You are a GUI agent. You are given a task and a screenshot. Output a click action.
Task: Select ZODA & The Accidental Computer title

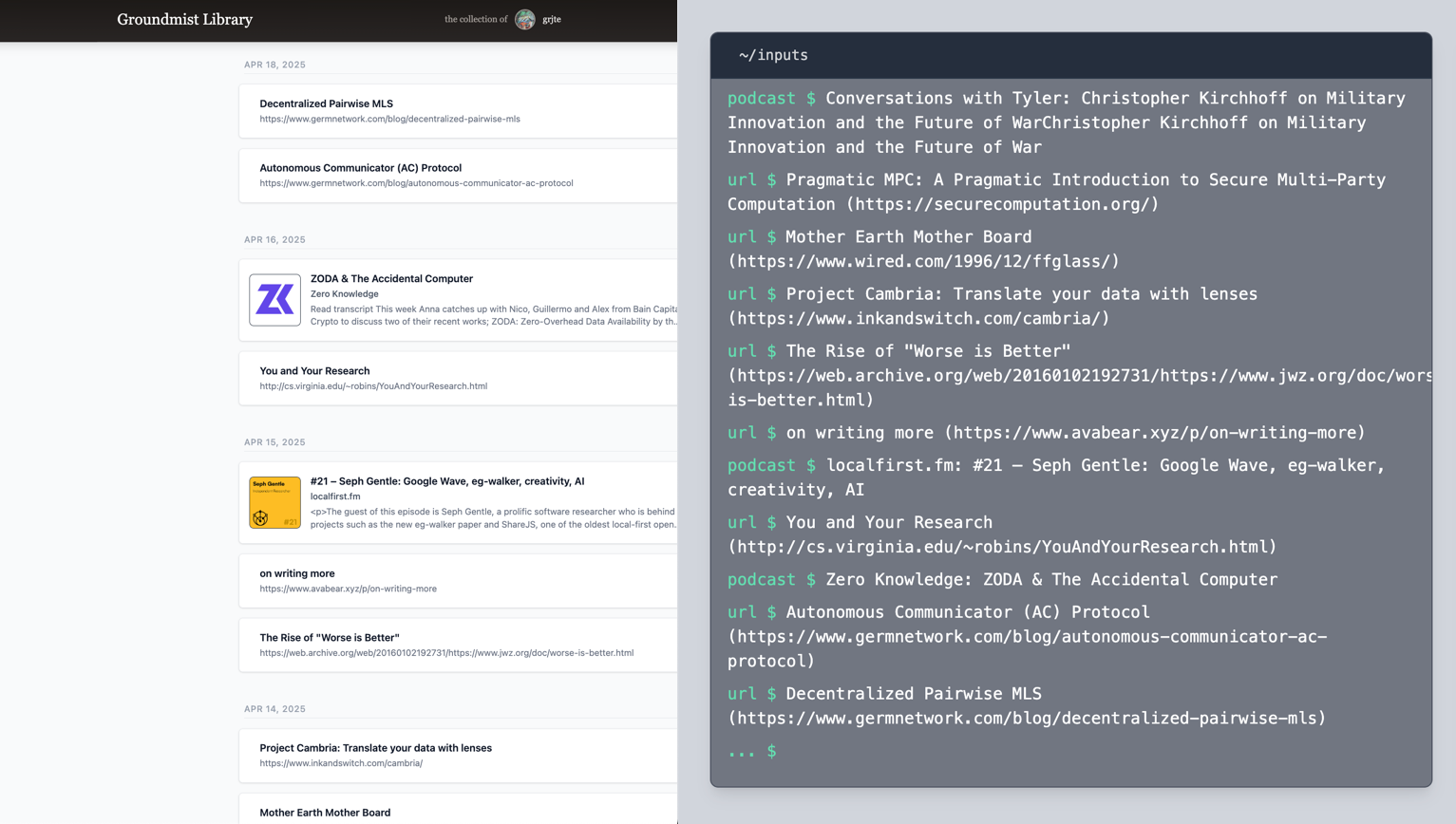tap(391, 278)
